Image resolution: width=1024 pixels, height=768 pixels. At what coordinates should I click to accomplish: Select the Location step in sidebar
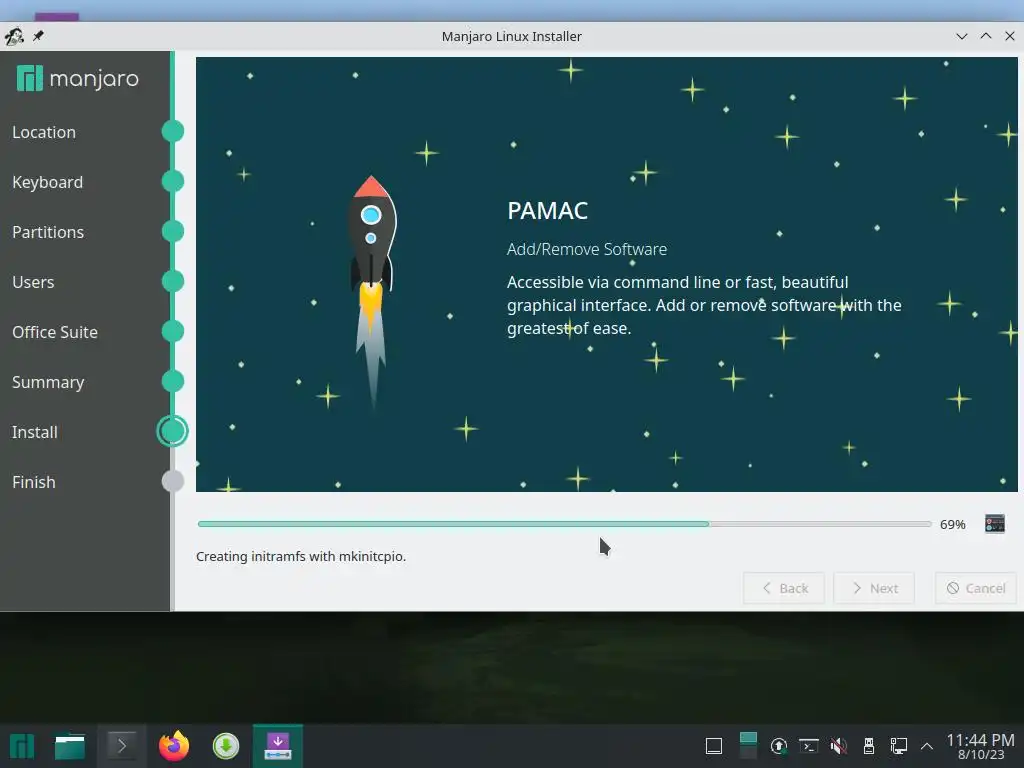(44, 132)
